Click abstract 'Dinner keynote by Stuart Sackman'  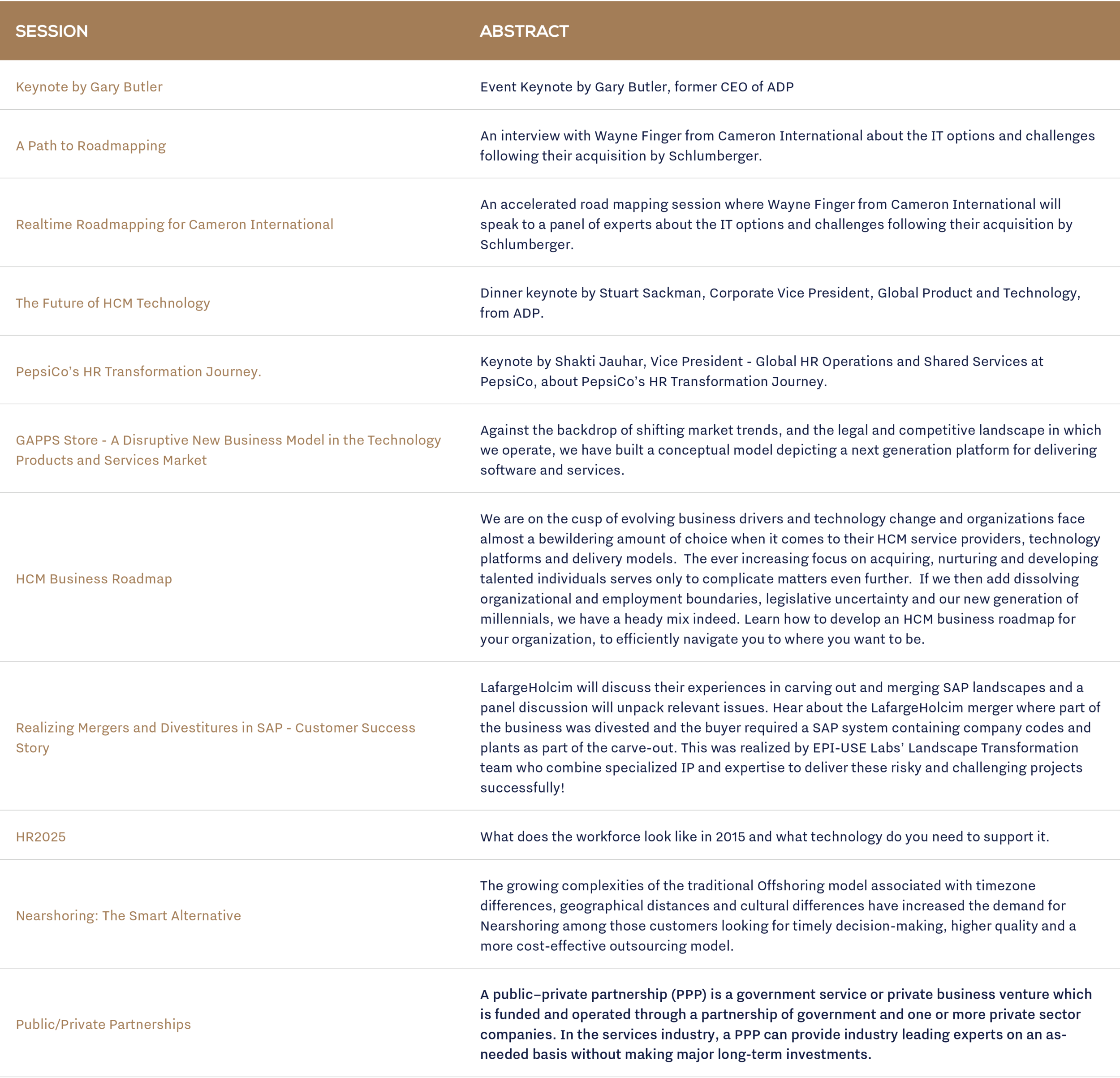click(x=780, y=303)
